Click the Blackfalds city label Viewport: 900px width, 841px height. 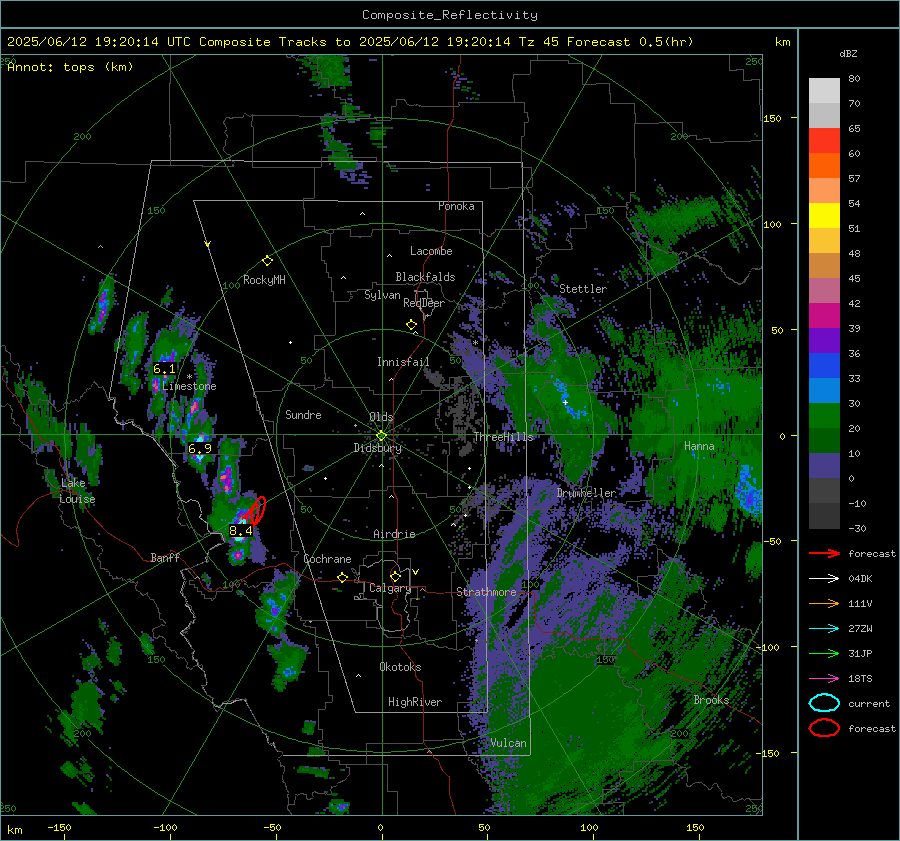coord(425,277)
